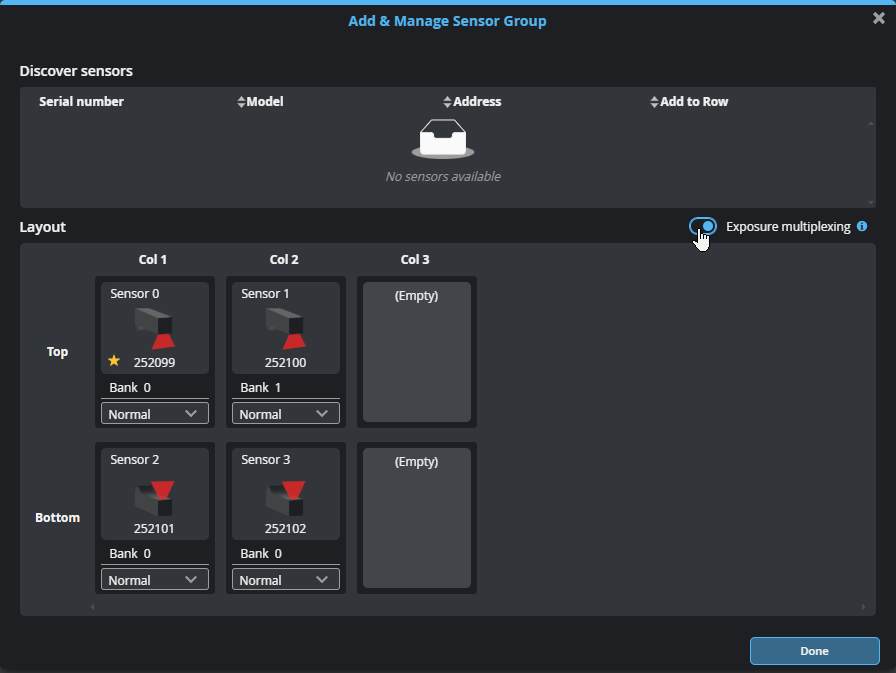896x673 pixels.
Task: Click the empty inbox tray icon
Action: tap(442, 139)
